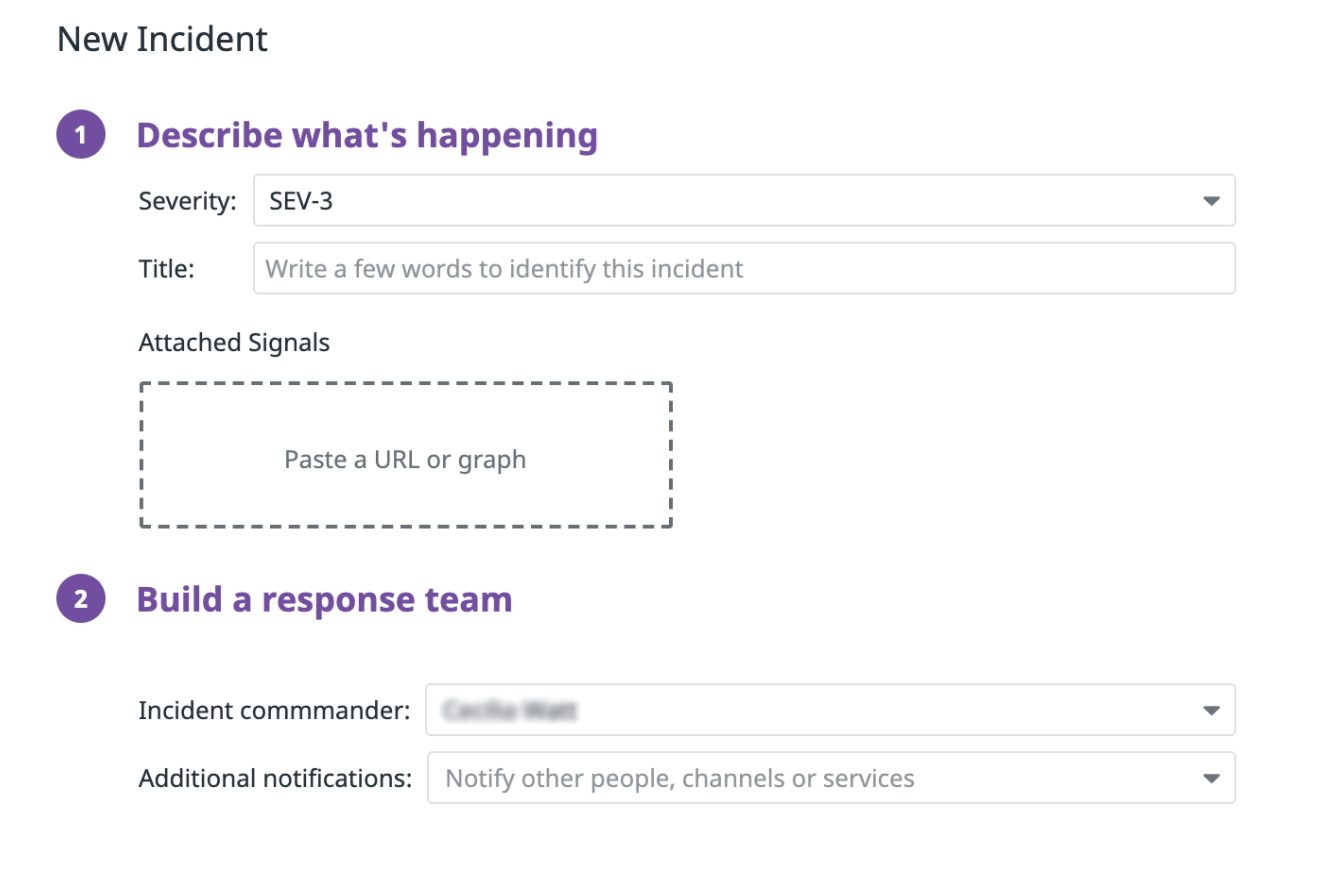The image size is (1332, 872).
Task: Select the 'Build a response team' section heading
Action: click(x=324, y=599)
